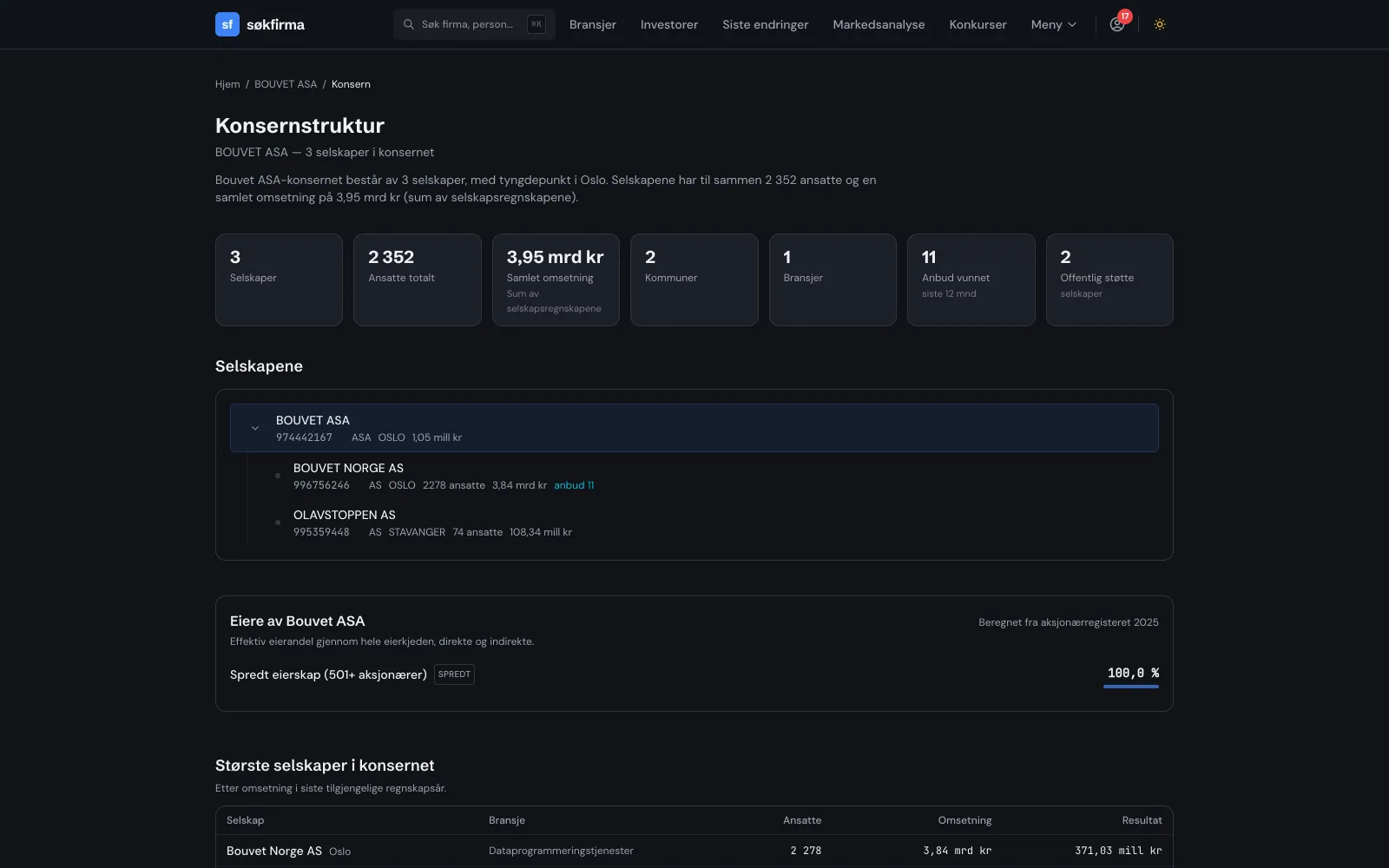Viewport: 1389px width, 868px height.
Task: Click Spredt eierskap (501+ aksjonærer) row
Action: pos(694,674)
